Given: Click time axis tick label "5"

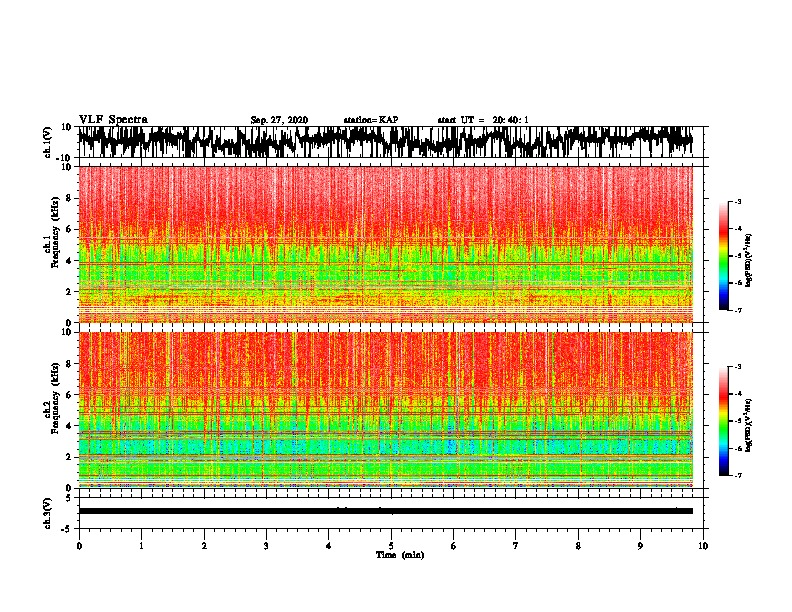Looking at the screenshot, I should pyautogui.click(x=391, y=546).
